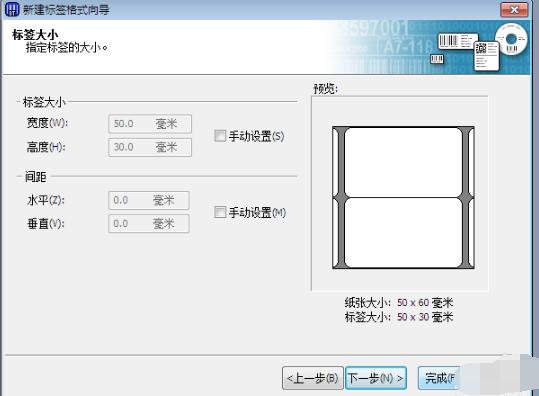The image size is (539, 396).
Task: Click the barcode label icon in banner
Action: pyautogui.click(x=458, y=42)
